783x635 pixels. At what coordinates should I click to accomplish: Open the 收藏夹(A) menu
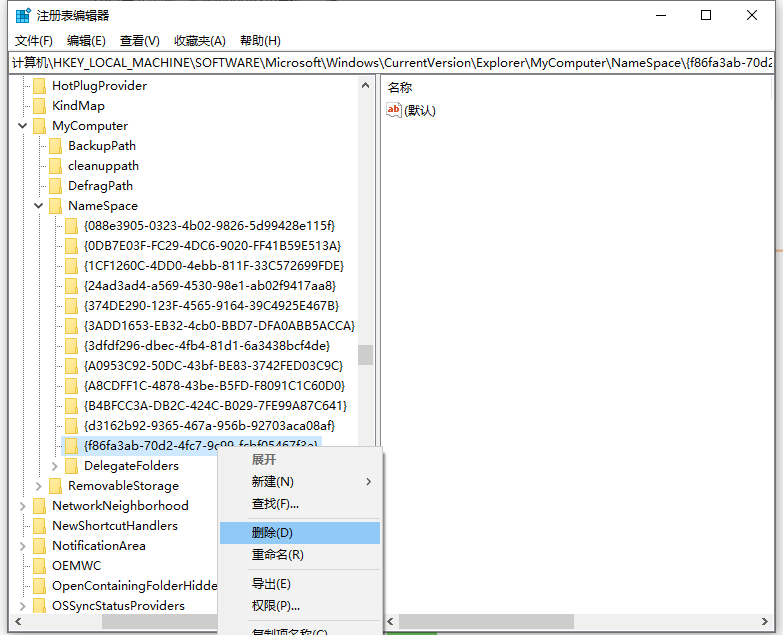tap(200, 41)
